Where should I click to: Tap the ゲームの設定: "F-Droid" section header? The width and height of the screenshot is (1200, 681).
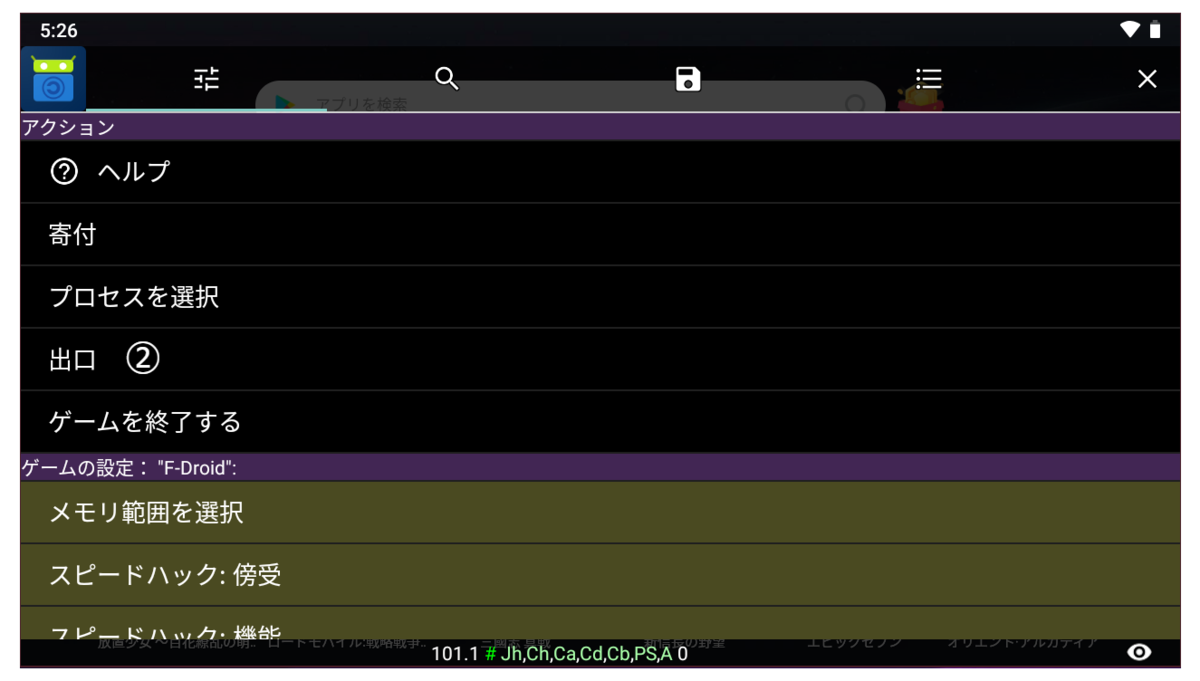pos(600,467)
